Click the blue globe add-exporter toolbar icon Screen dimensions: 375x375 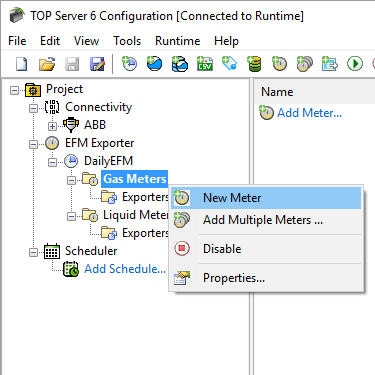[154, 64]
